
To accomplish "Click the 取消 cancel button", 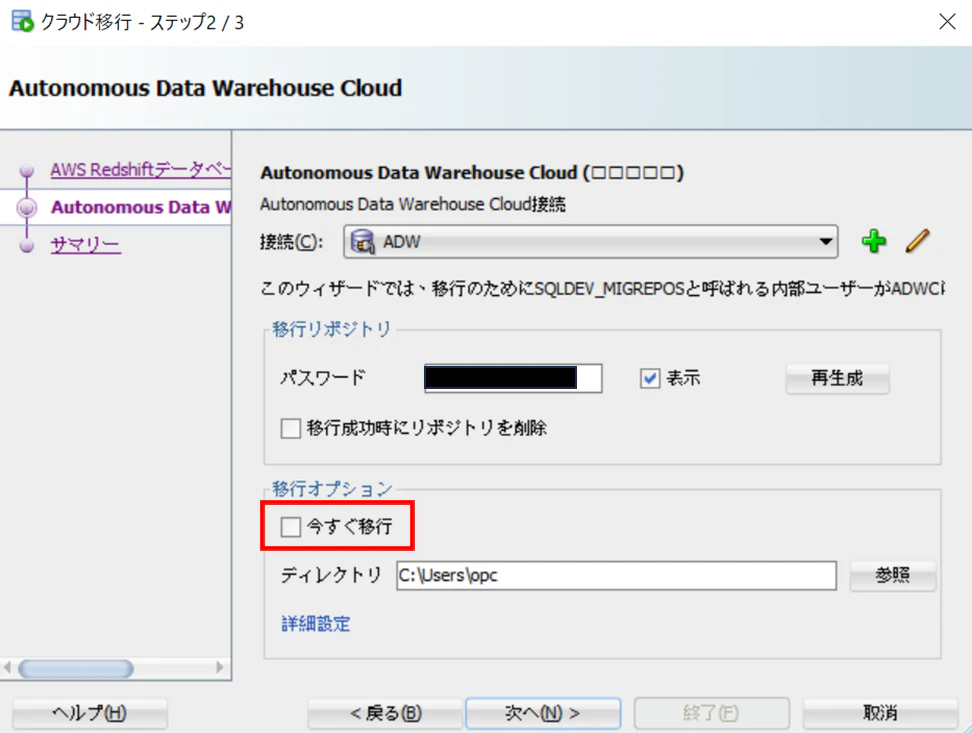I will pyautogui.click(x=880, y=713).
